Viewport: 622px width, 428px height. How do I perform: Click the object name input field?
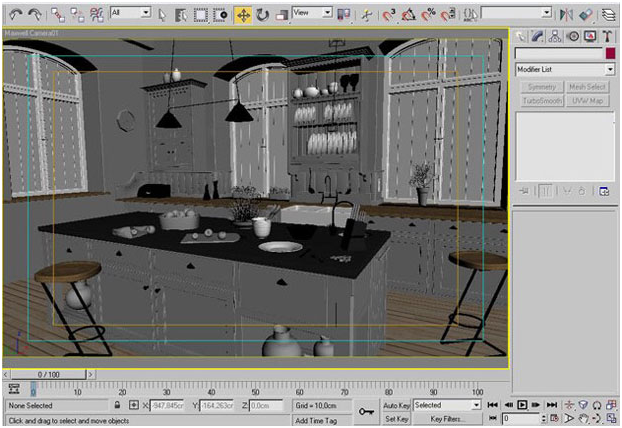[559, 53]
